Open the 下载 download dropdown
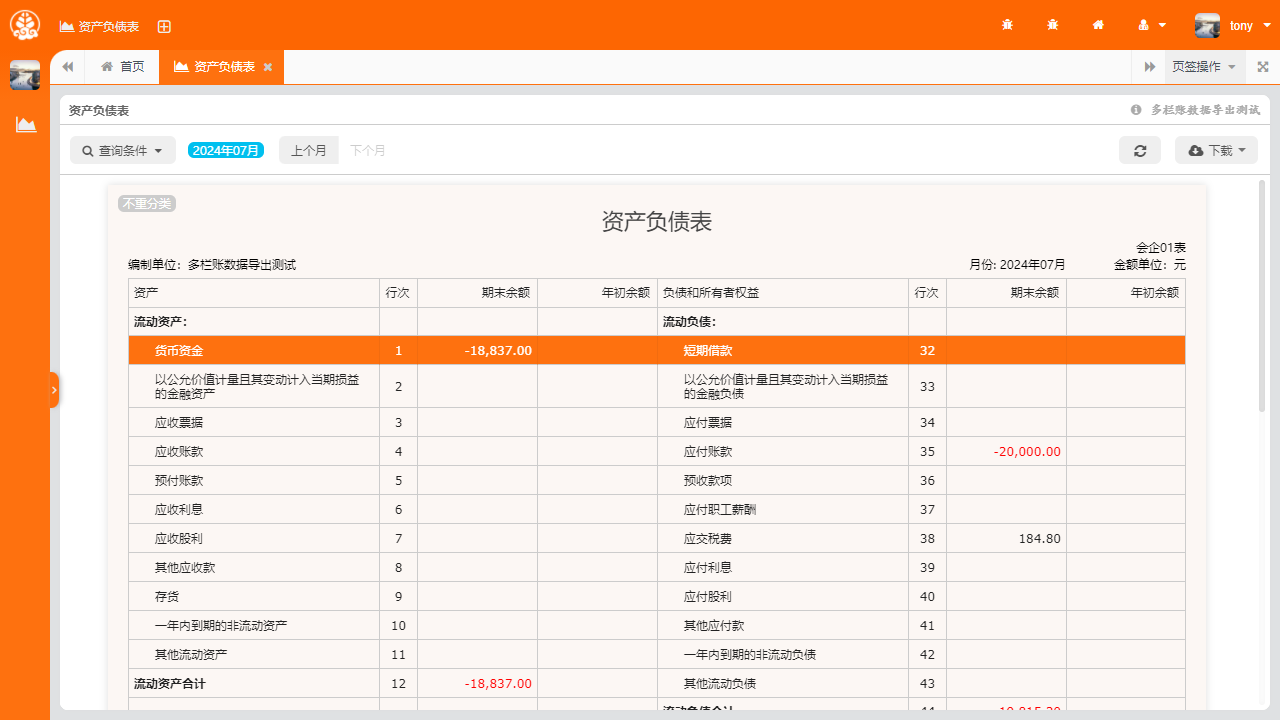Screen dimensions: 1280x720 (1216, 150)
